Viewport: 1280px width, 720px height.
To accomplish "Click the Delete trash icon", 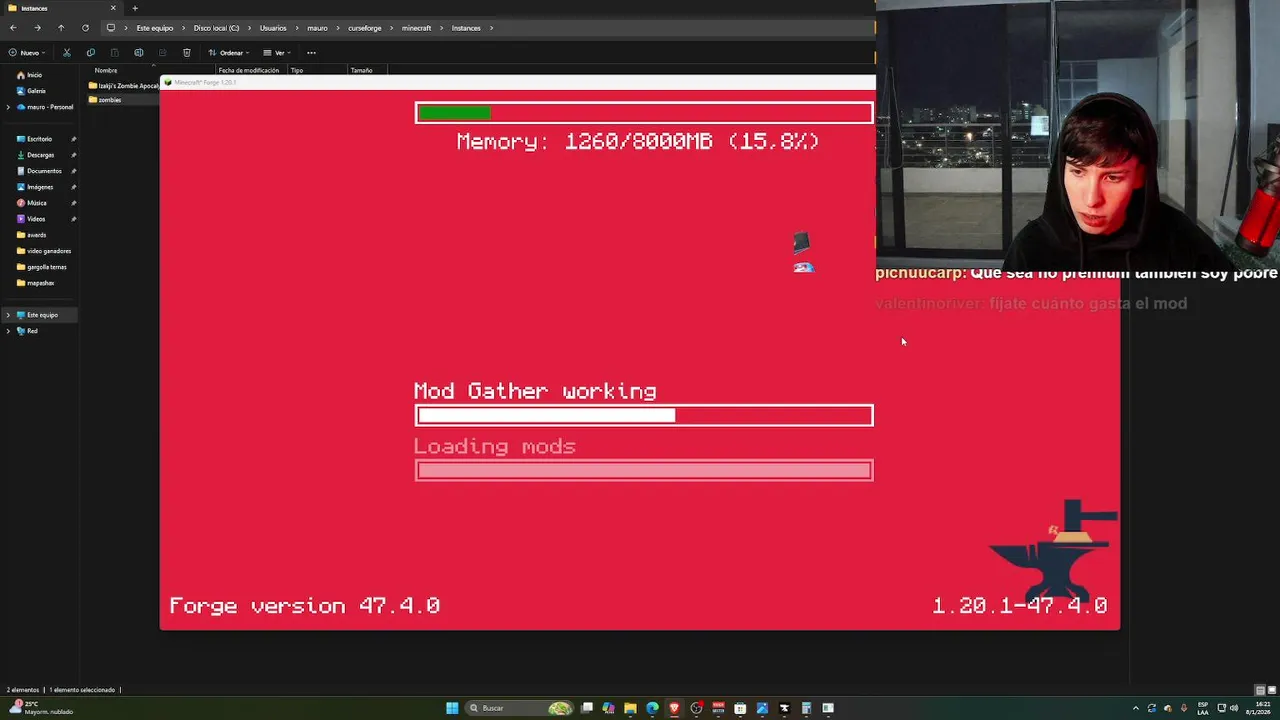I will pos(187,53).
